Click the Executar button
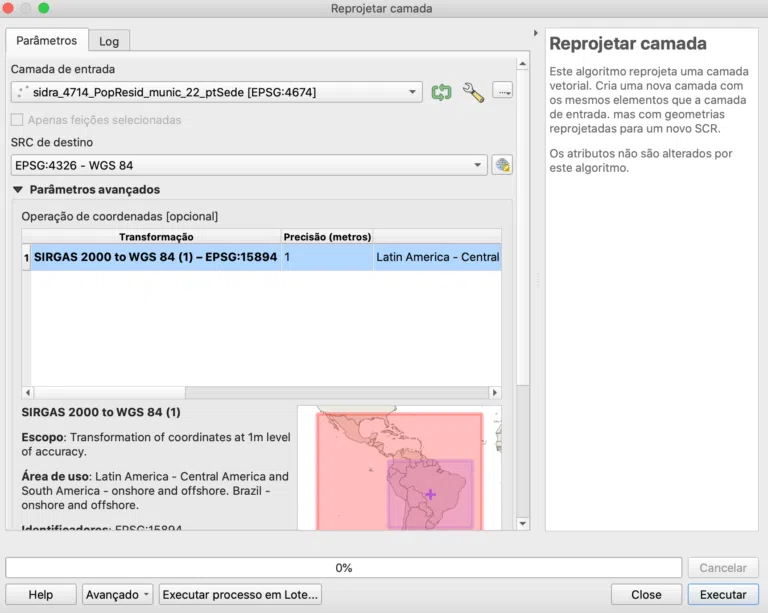The width and height of the screenshot is (768, 613). click(x=723, y=594)
